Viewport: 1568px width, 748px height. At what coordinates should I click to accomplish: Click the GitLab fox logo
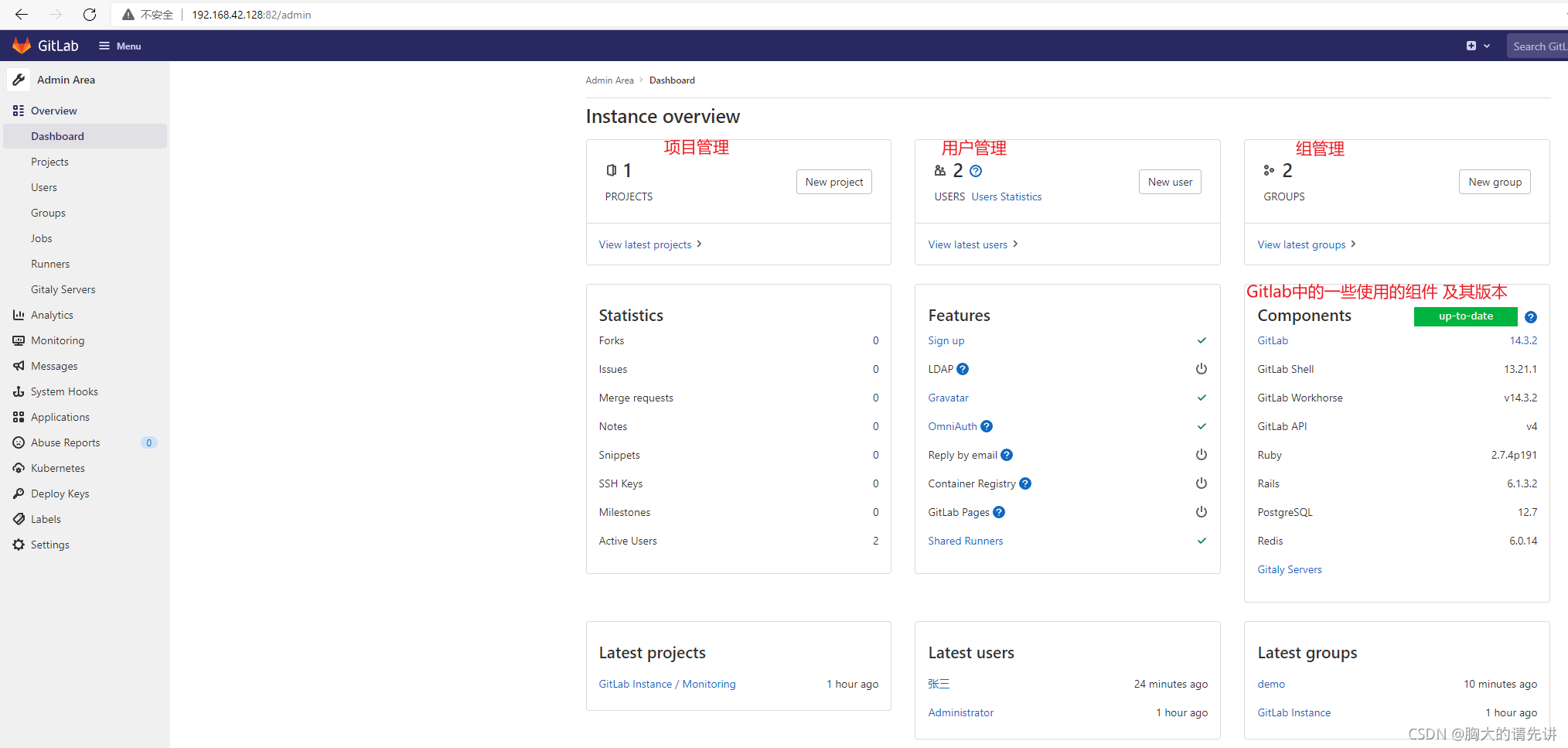point(22,46)
